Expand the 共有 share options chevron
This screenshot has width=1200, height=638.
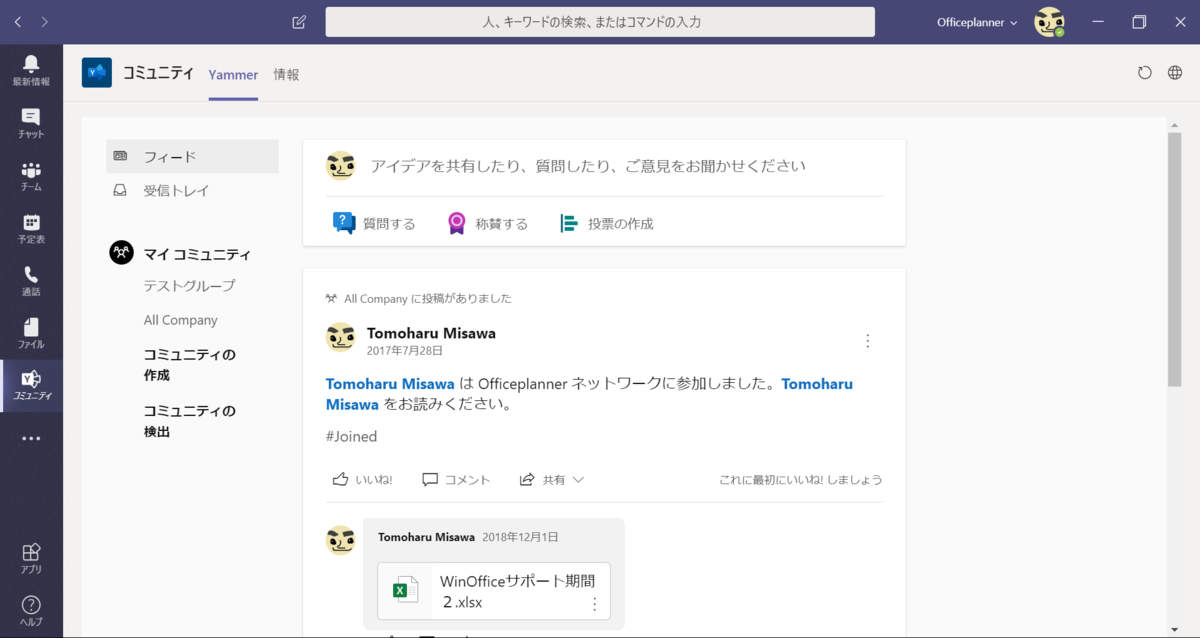click(576, 479)
